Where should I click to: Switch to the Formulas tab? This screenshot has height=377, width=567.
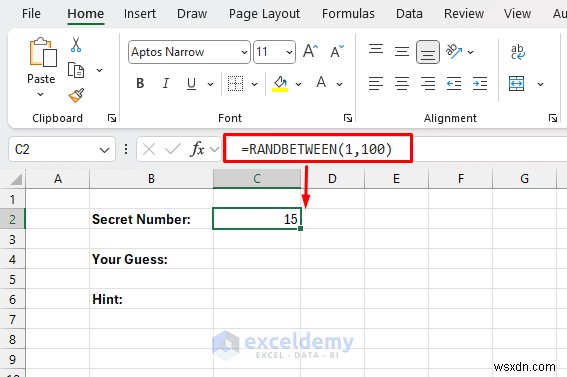(x=348, y=14)
